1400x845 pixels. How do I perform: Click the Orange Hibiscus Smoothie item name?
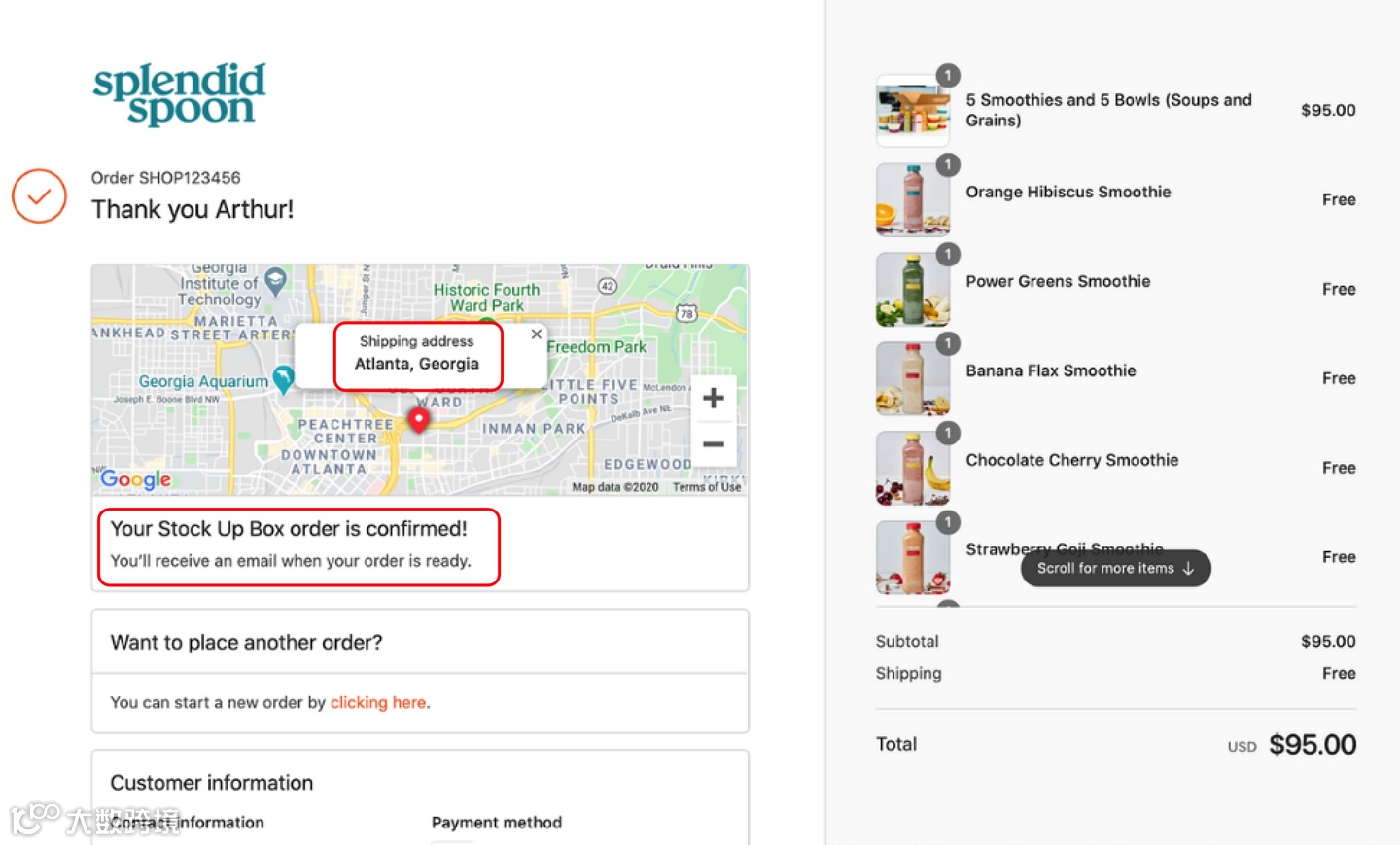[x=1067, y=192]
